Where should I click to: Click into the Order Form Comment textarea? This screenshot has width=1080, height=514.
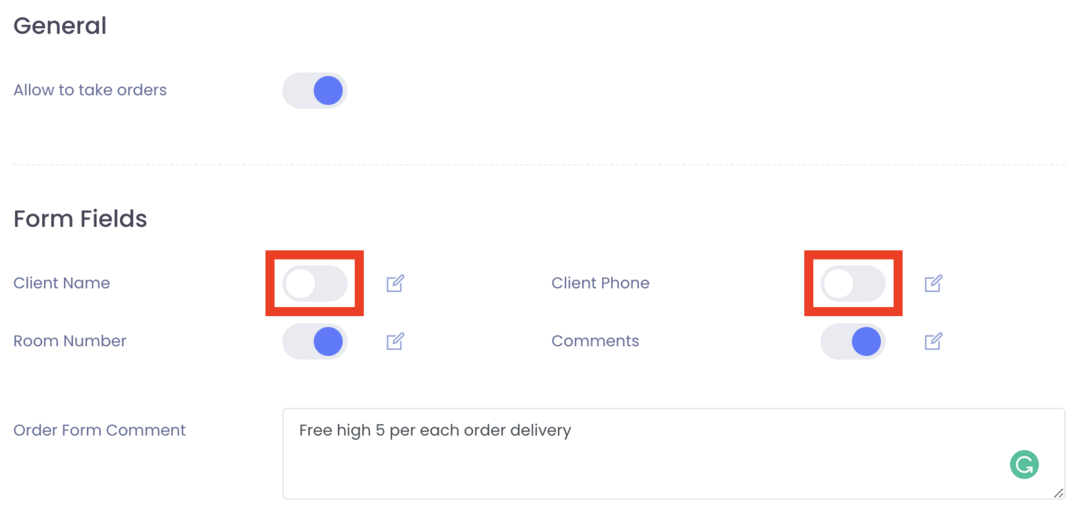[x=674, y=453]
